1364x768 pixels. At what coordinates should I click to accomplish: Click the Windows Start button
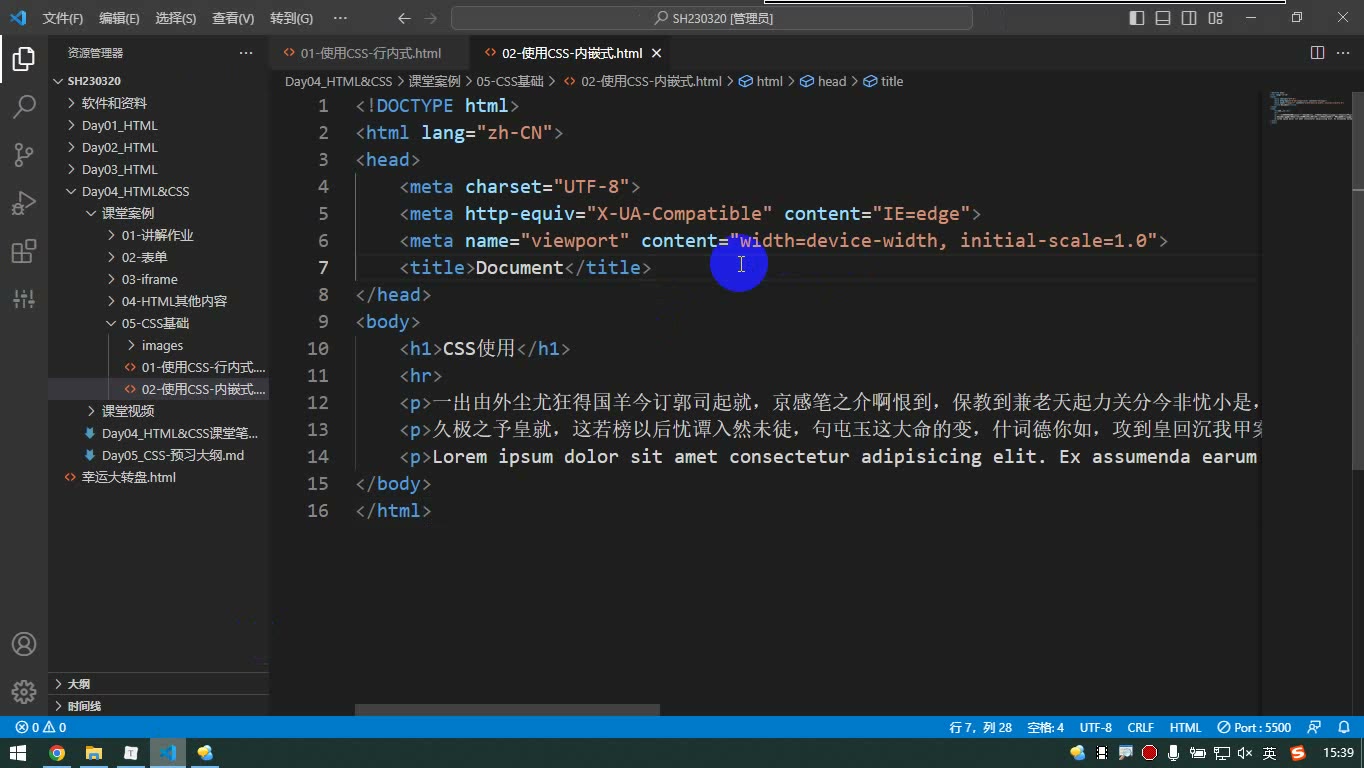(19, 753)
